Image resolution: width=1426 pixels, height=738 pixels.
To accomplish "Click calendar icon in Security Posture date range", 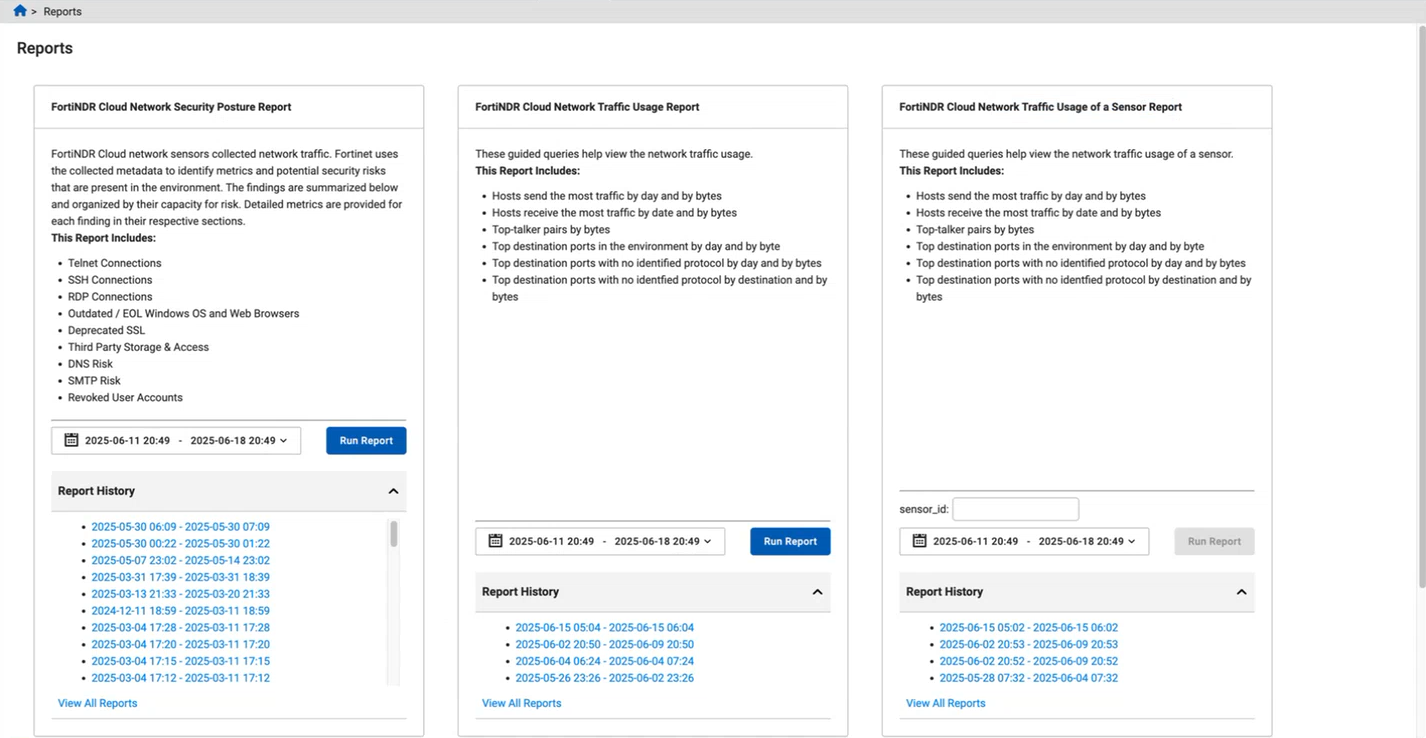I will coord(71,440).
